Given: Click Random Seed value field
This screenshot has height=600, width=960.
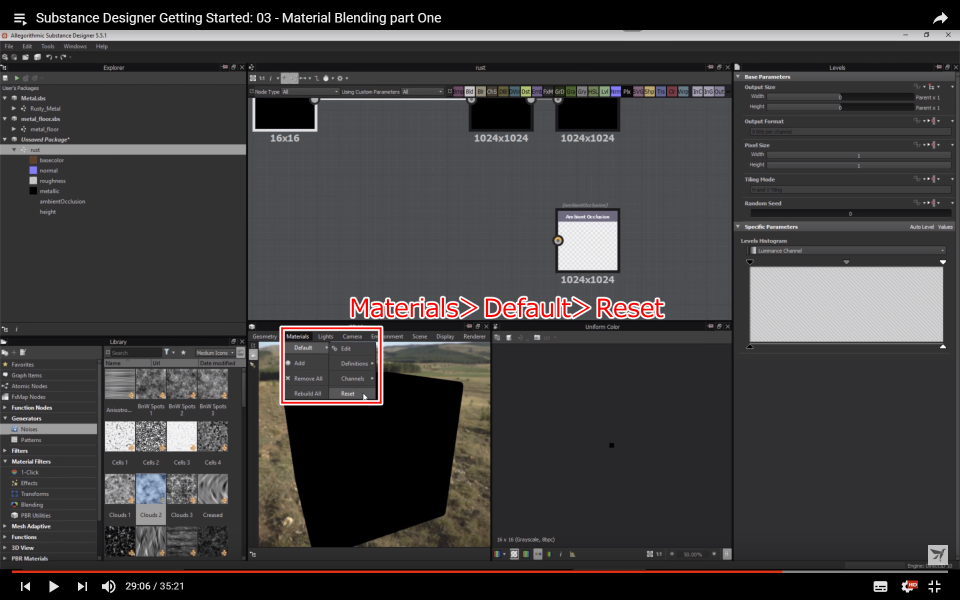Looking at the screenshot, I should (x=850, y=214).
